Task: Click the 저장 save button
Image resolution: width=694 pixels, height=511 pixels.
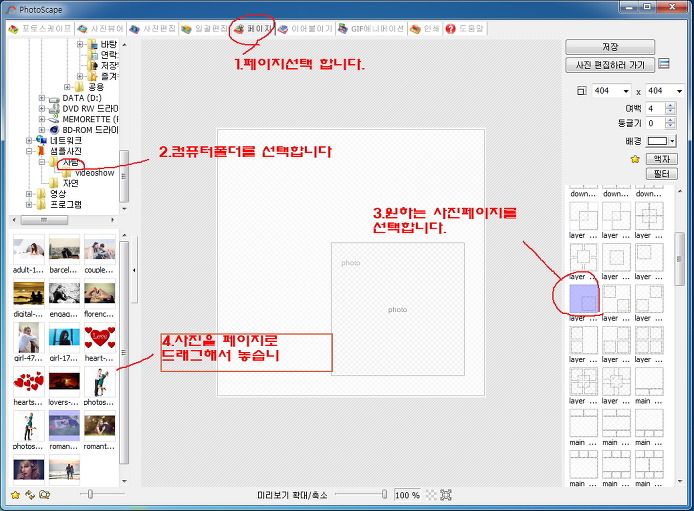Action: point(610,46)
